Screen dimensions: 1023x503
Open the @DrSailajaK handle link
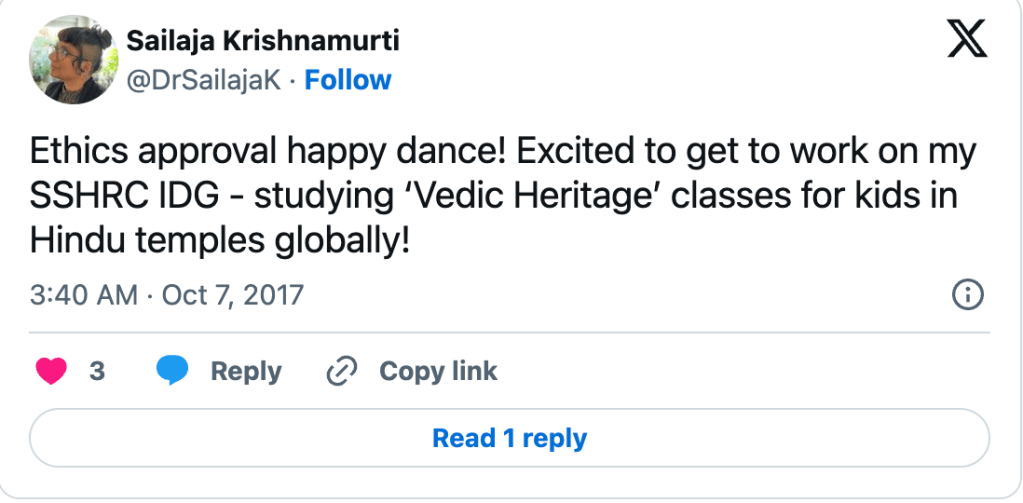coord(203,80)
